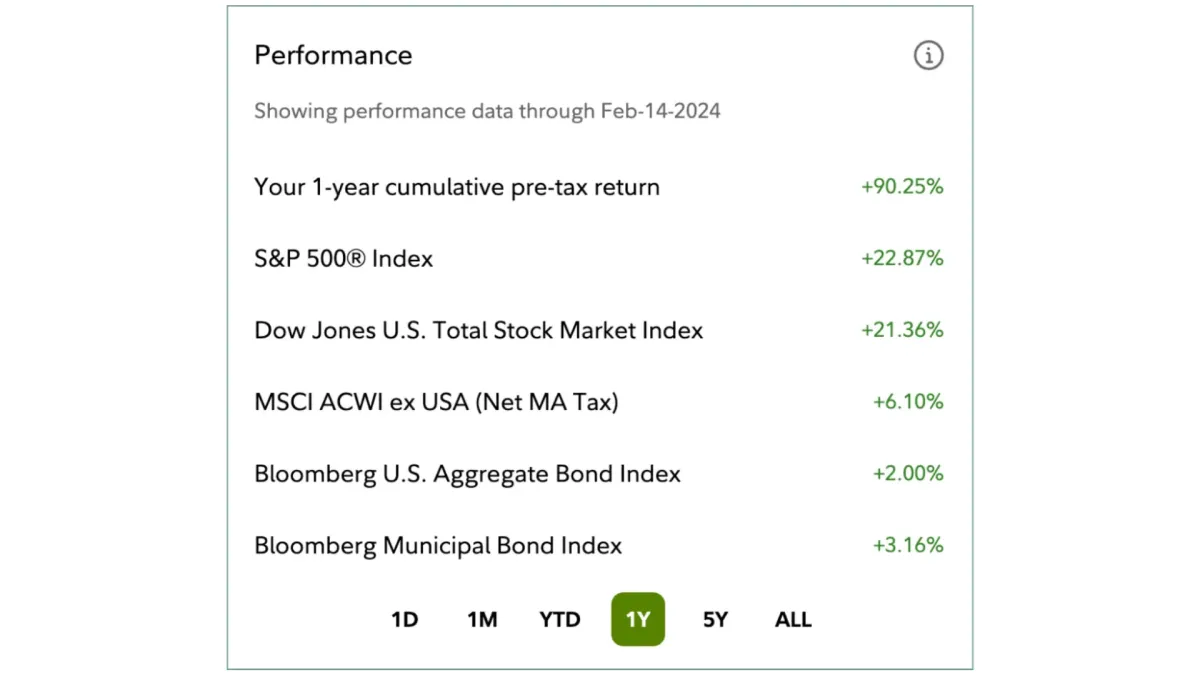
Task: Click the Performance panel heading
Action: point(333,55)
